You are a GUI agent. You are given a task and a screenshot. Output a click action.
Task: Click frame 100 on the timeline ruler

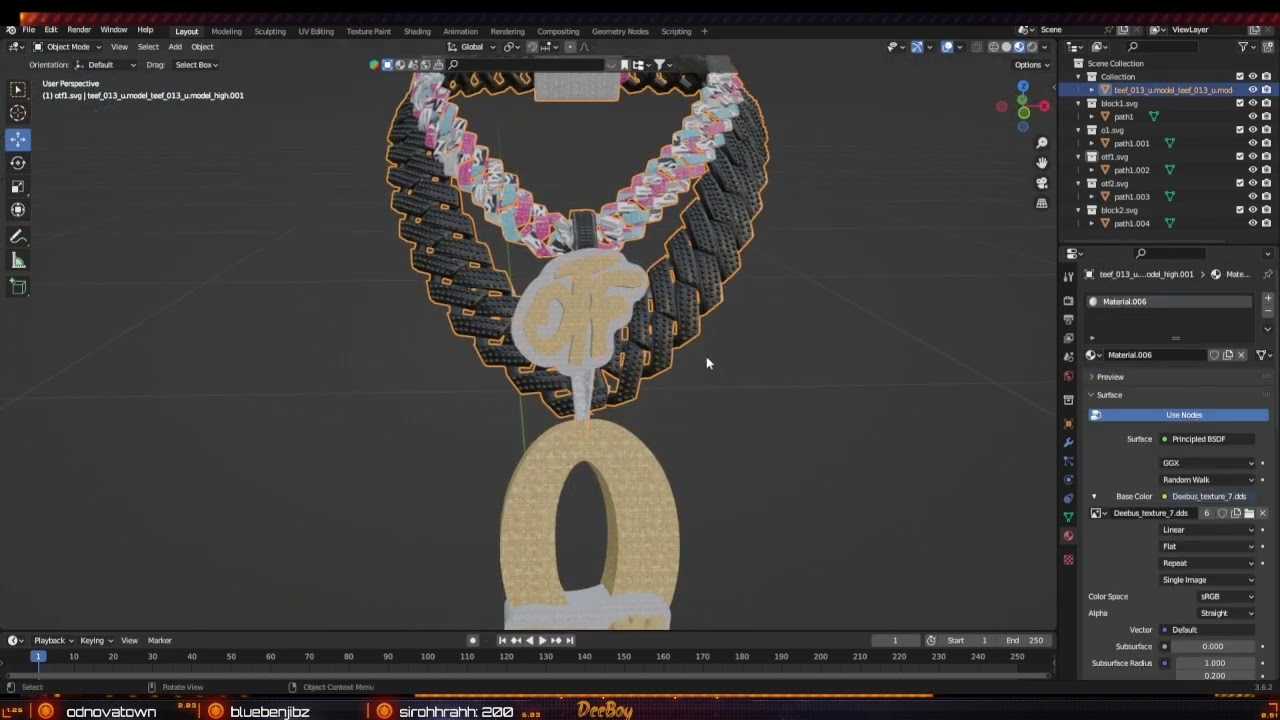[427, 656]
